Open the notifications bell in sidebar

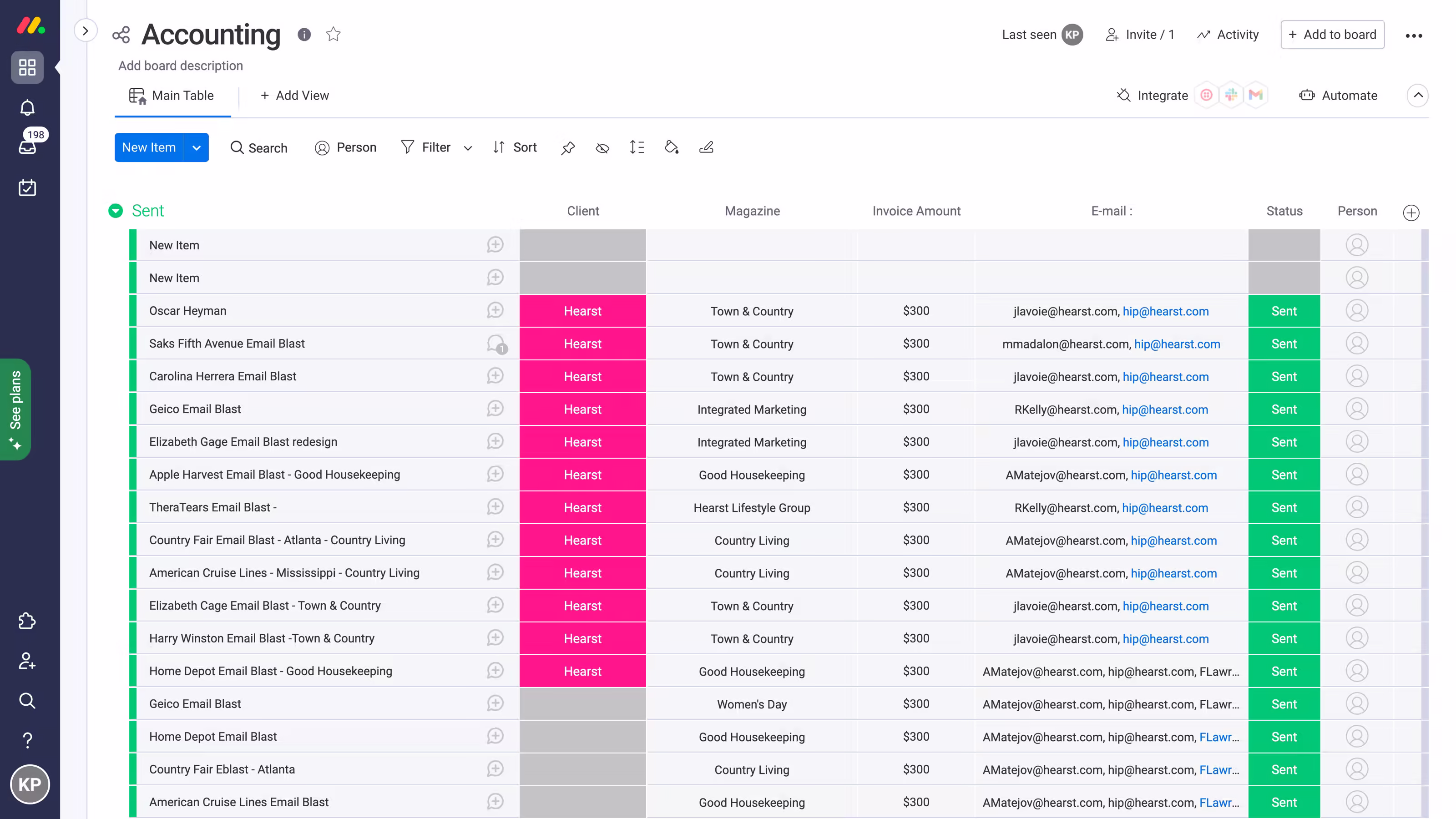pos(27,107)
